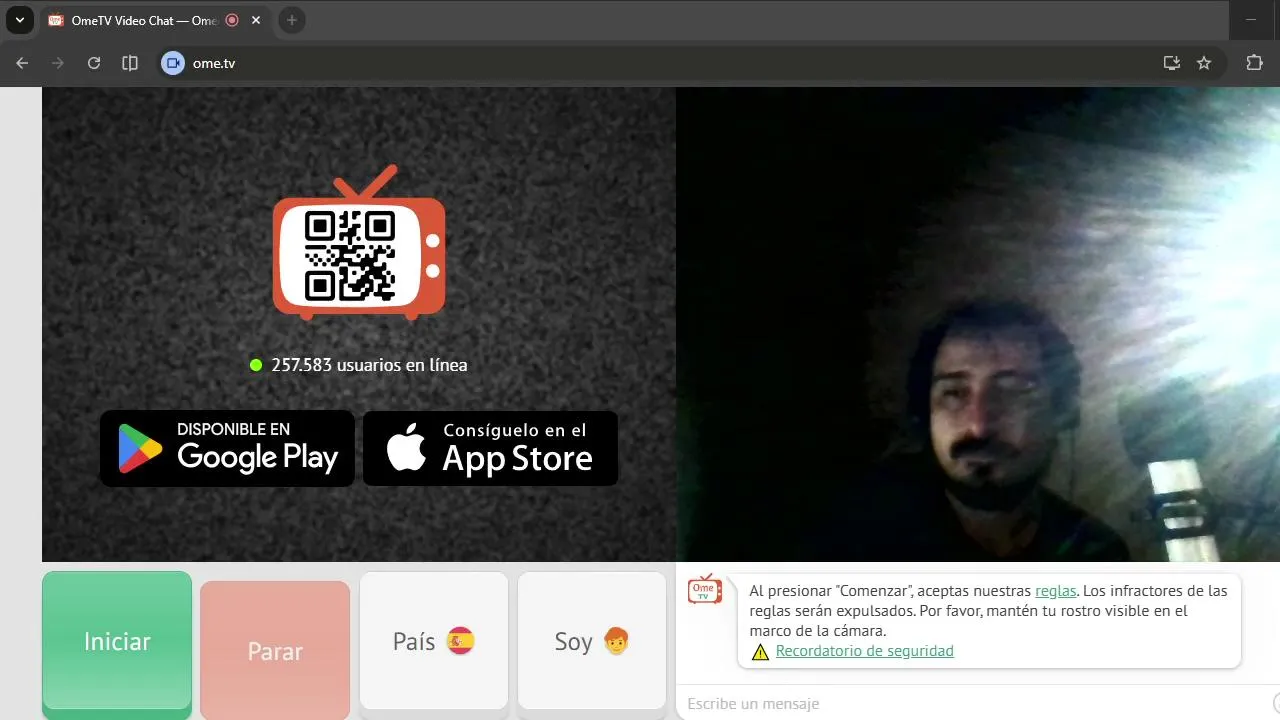Open the País country selector
Image resolution: width=1280 pixels, height=720 pixels.
click(434, 642)
